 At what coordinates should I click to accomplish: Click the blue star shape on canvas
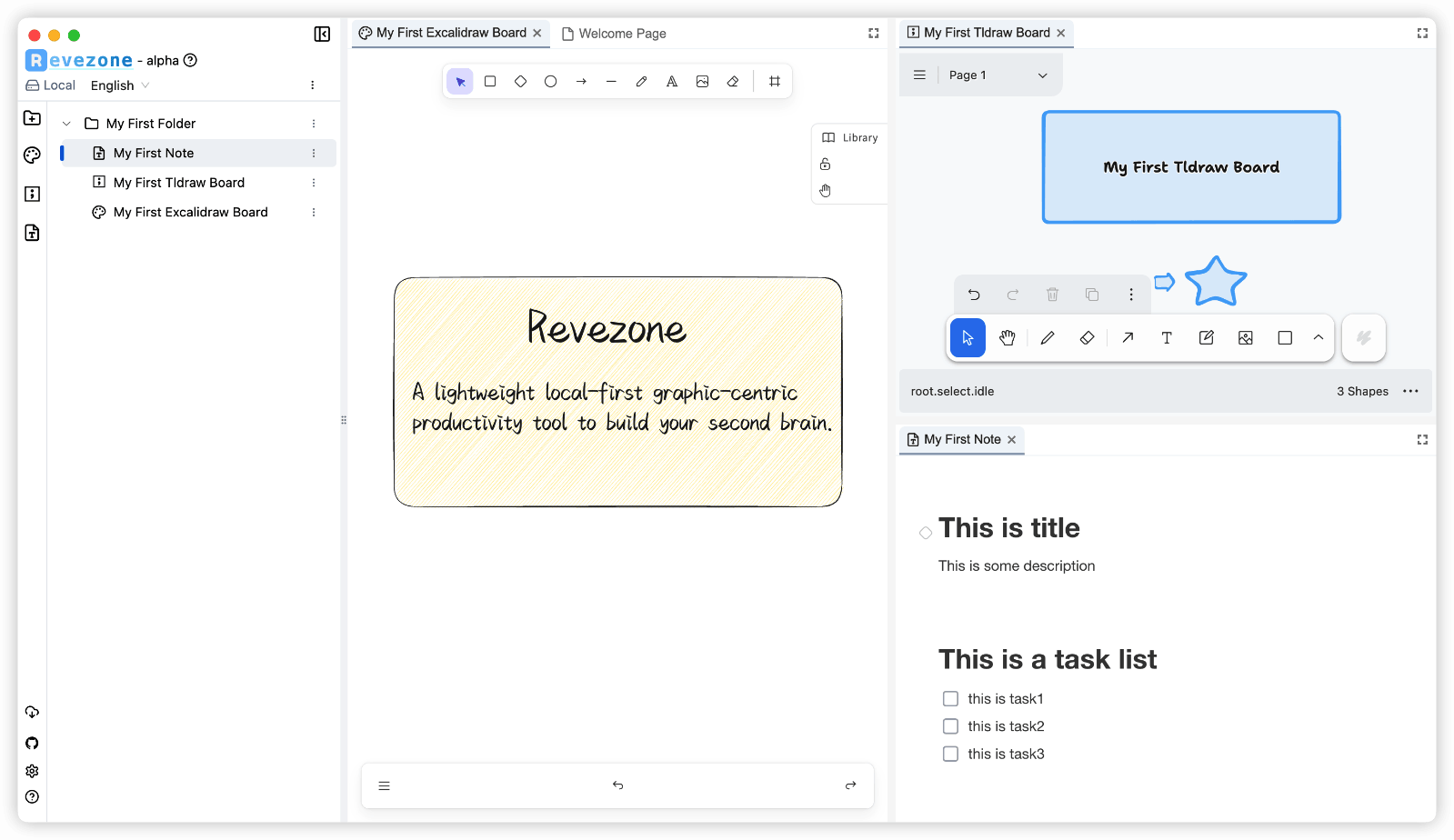pyautogui.click(x=1216, y=282)
